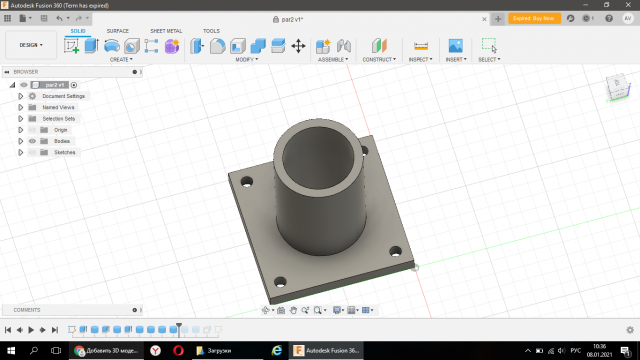The image size is (640, 360).
Task: Select the Revolve tool
Action: 111,46
